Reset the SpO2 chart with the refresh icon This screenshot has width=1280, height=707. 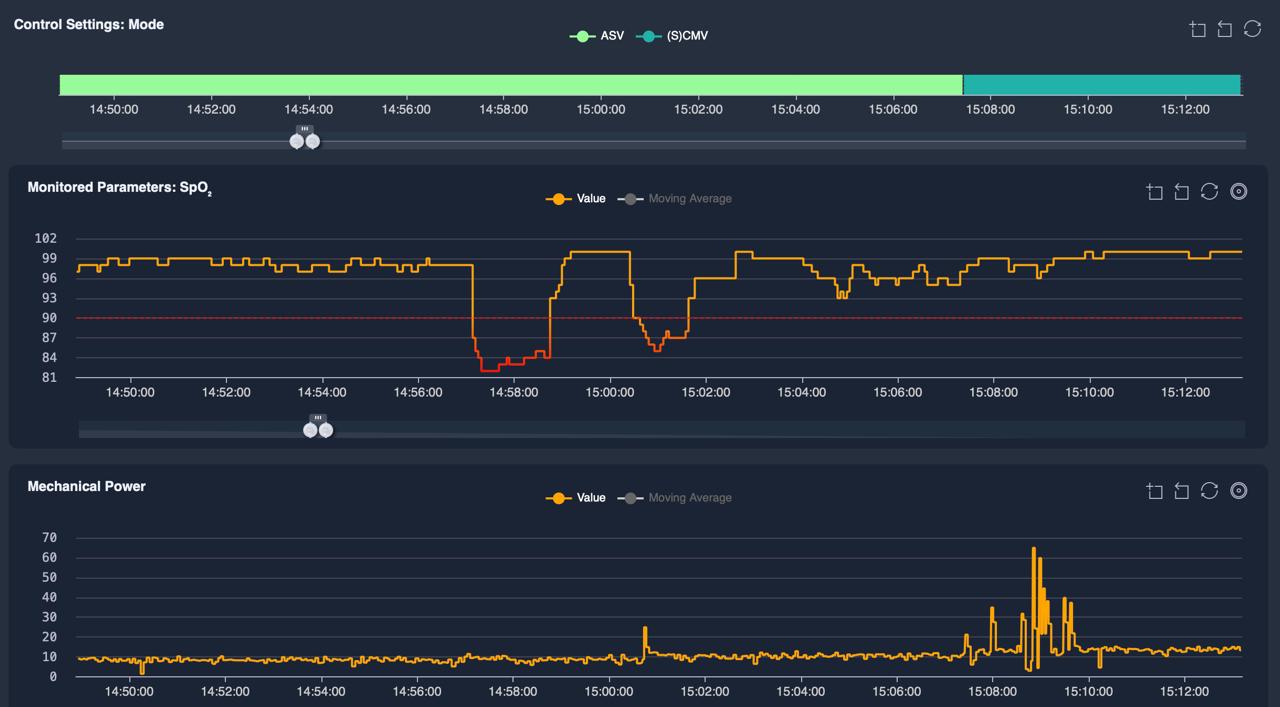(1209, 191)
